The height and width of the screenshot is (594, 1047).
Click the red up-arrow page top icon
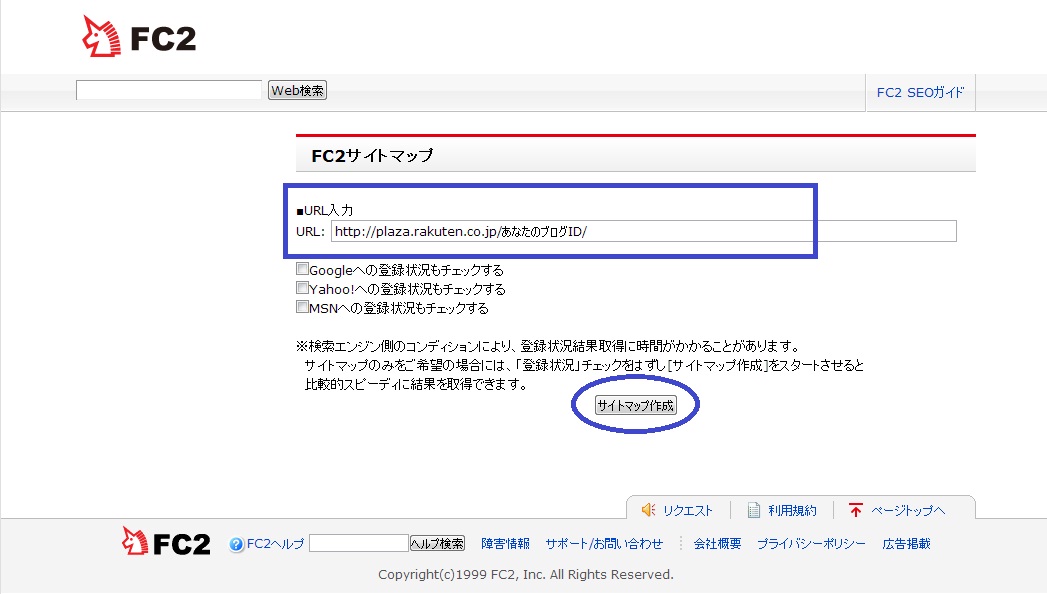click(855, 510)
